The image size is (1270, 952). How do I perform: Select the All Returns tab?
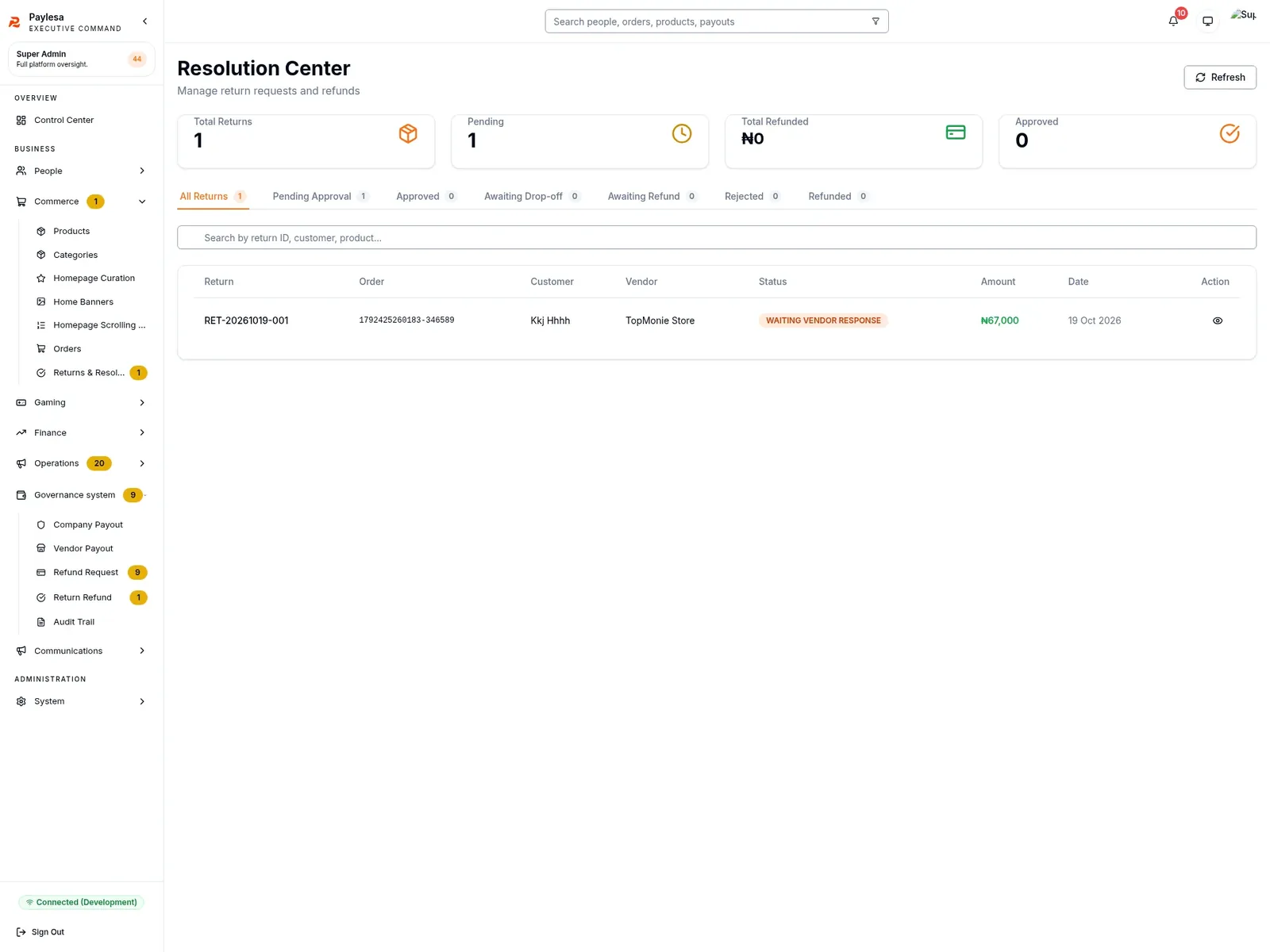coord(213,197)
